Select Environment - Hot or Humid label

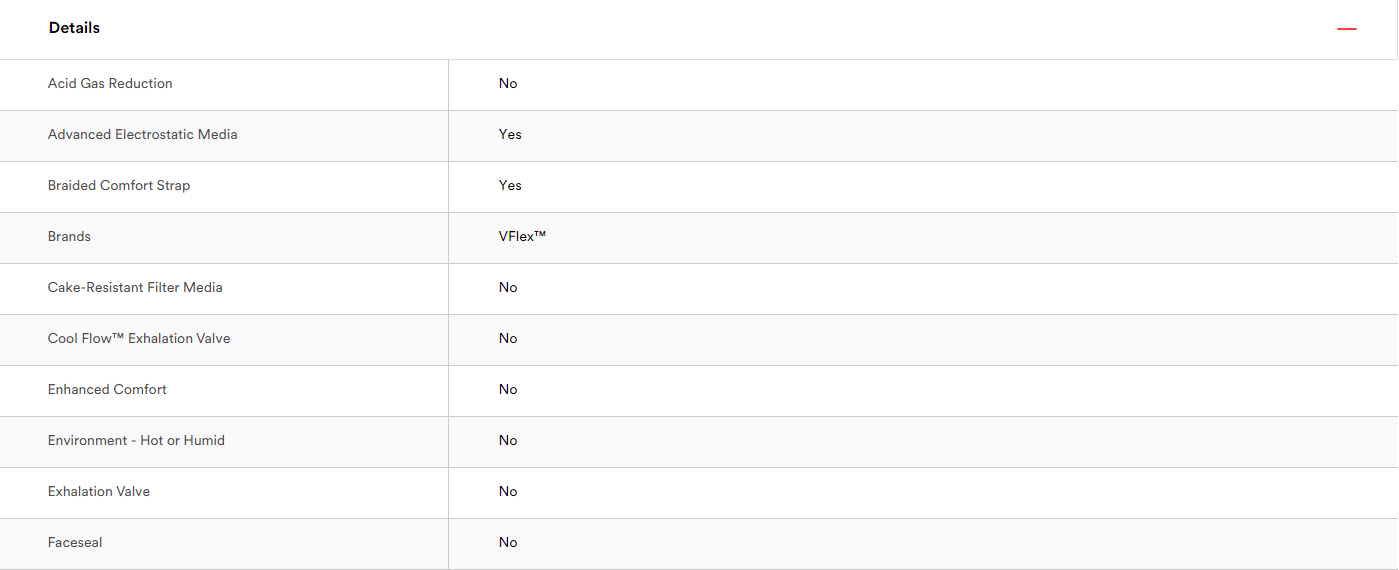136,441
